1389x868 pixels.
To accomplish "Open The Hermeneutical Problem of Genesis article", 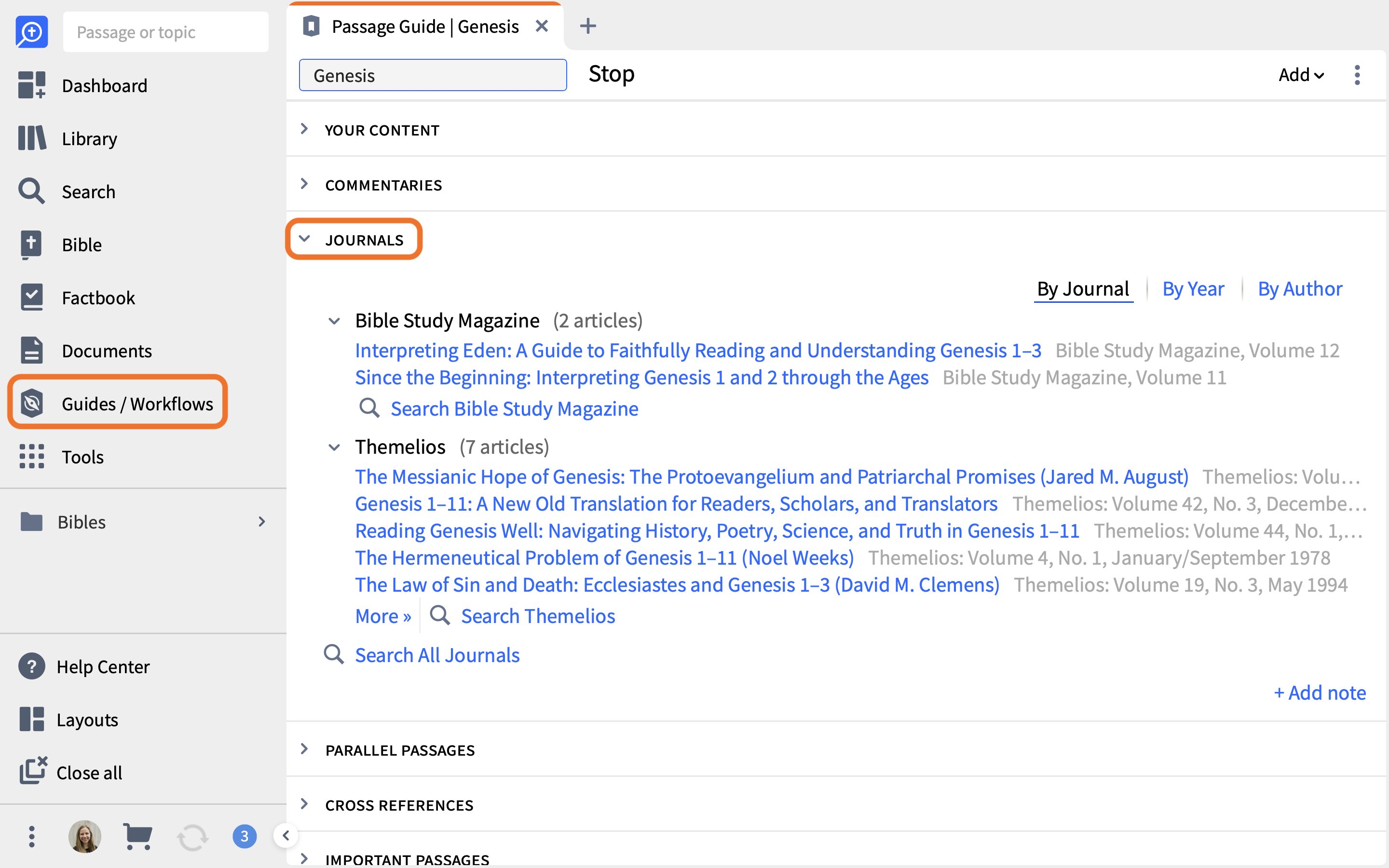I will [x=604, y=557].
